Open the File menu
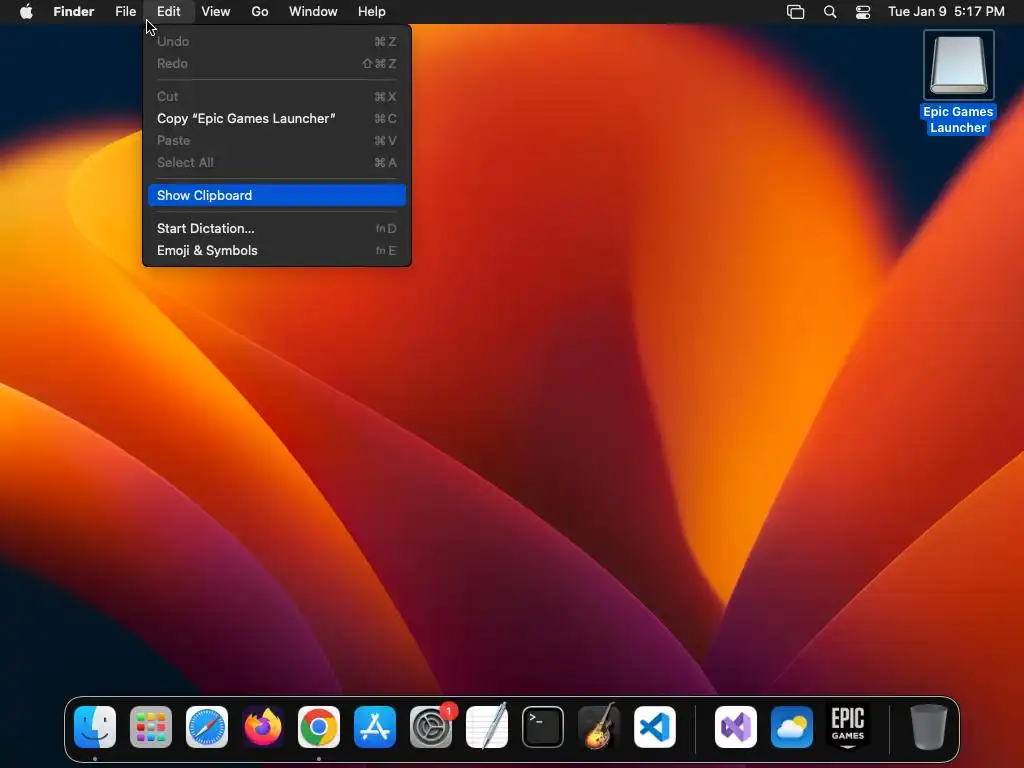This screenshot has height=768, width=1024. pyautogui.click(x=125, y=12)
